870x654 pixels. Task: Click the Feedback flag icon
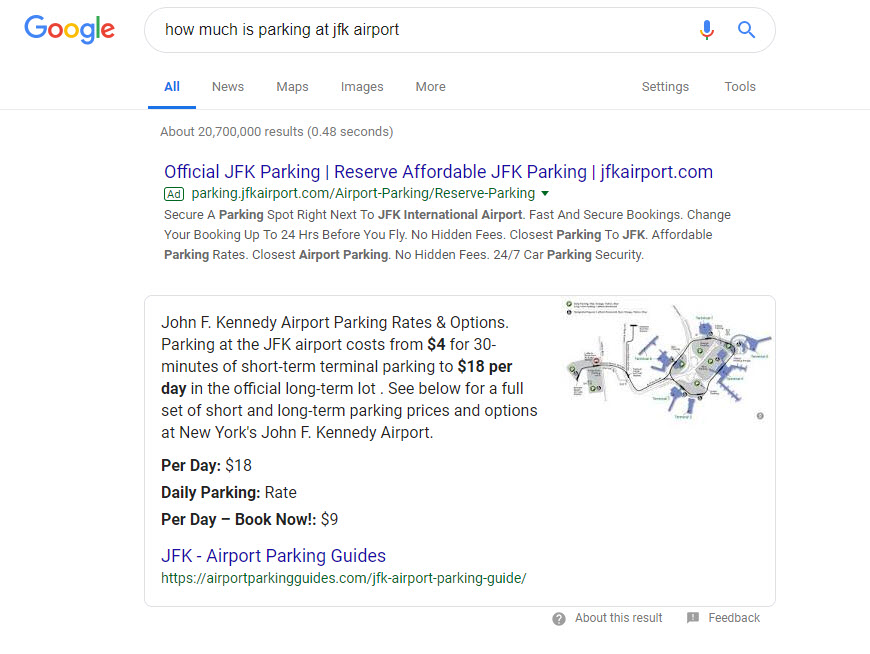tap(693, 619)
